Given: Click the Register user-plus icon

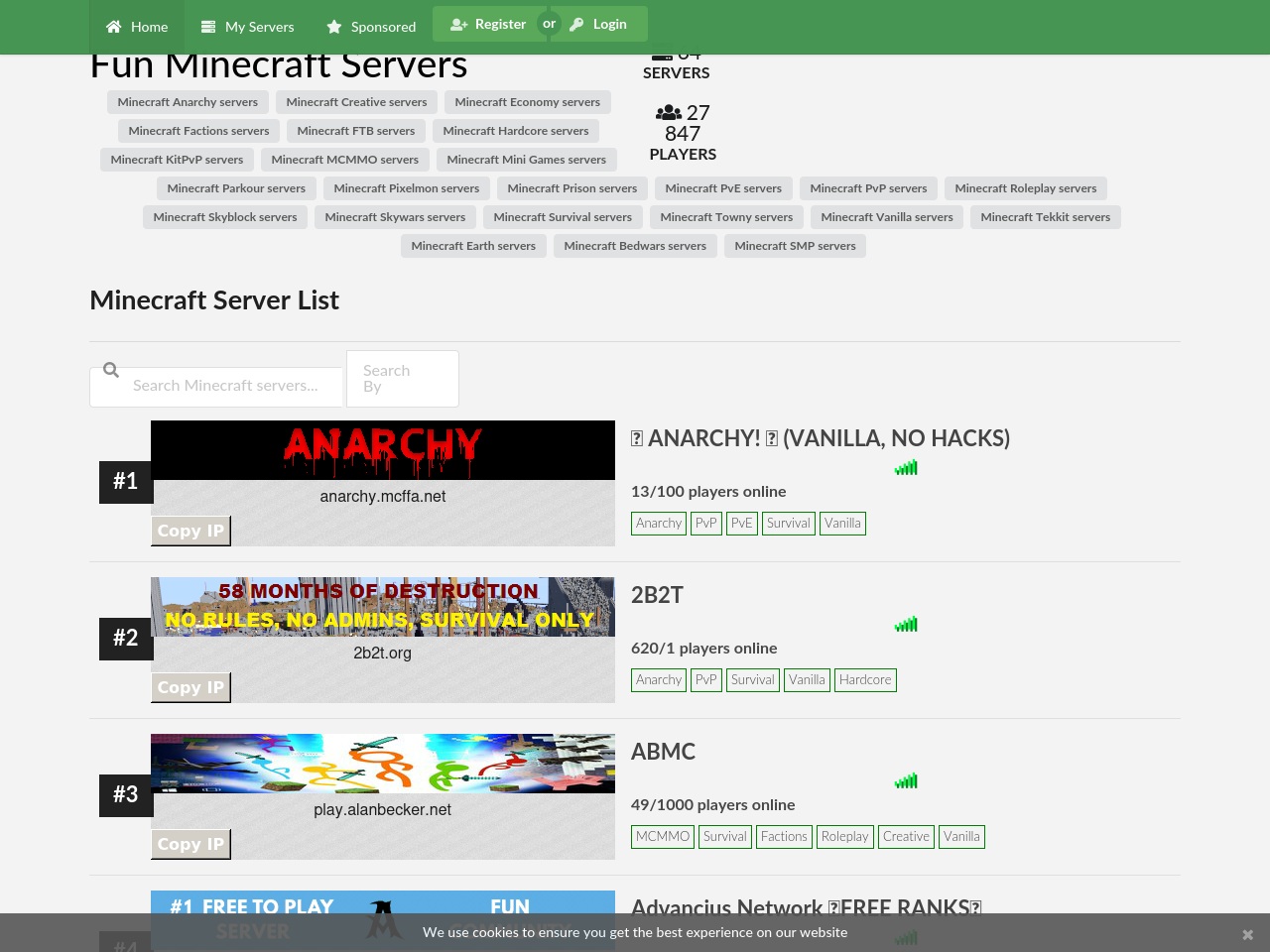Looking at the screenshot, I should 458,25.
